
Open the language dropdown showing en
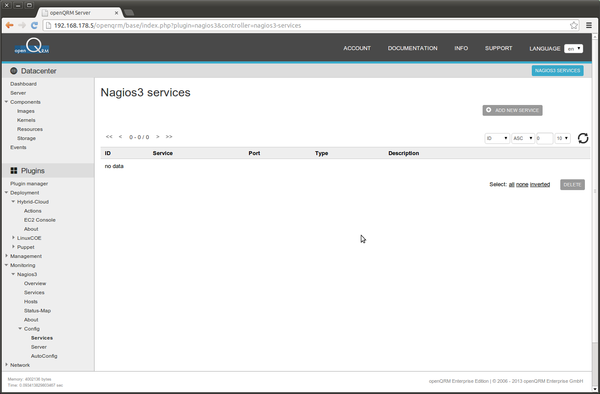click(x=573, y=49)
